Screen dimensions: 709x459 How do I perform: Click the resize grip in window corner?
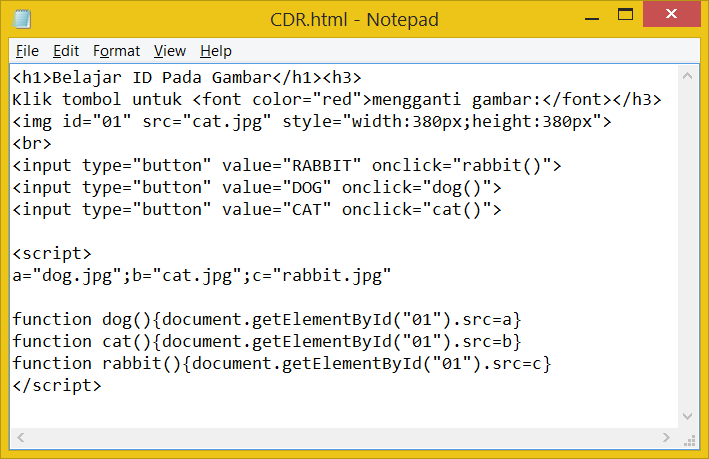[689, 440]
